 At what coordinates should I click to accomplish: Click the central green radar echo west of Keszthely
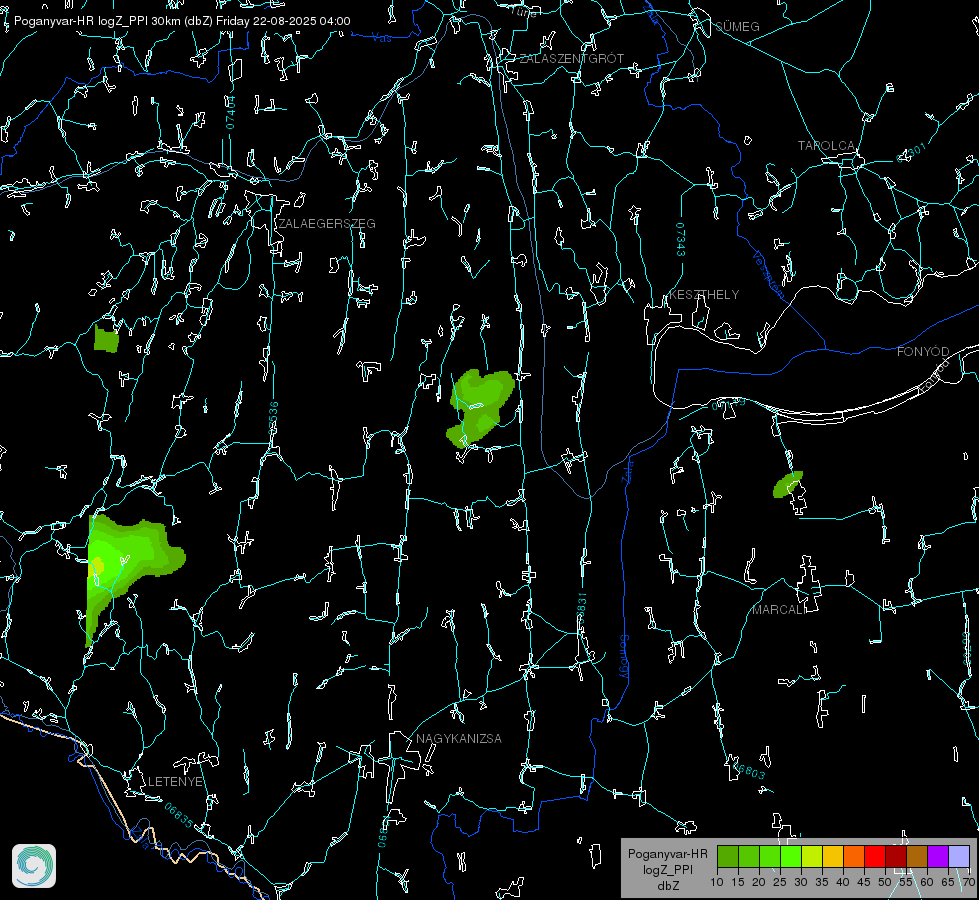tap(481, 406)
